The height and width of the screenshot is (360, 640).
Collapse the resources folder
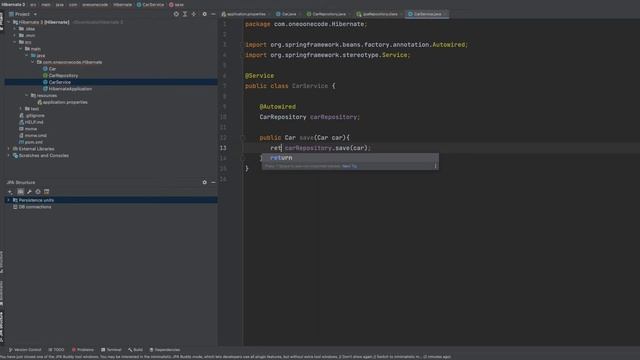pyautogui.click(x=27, y=96)
